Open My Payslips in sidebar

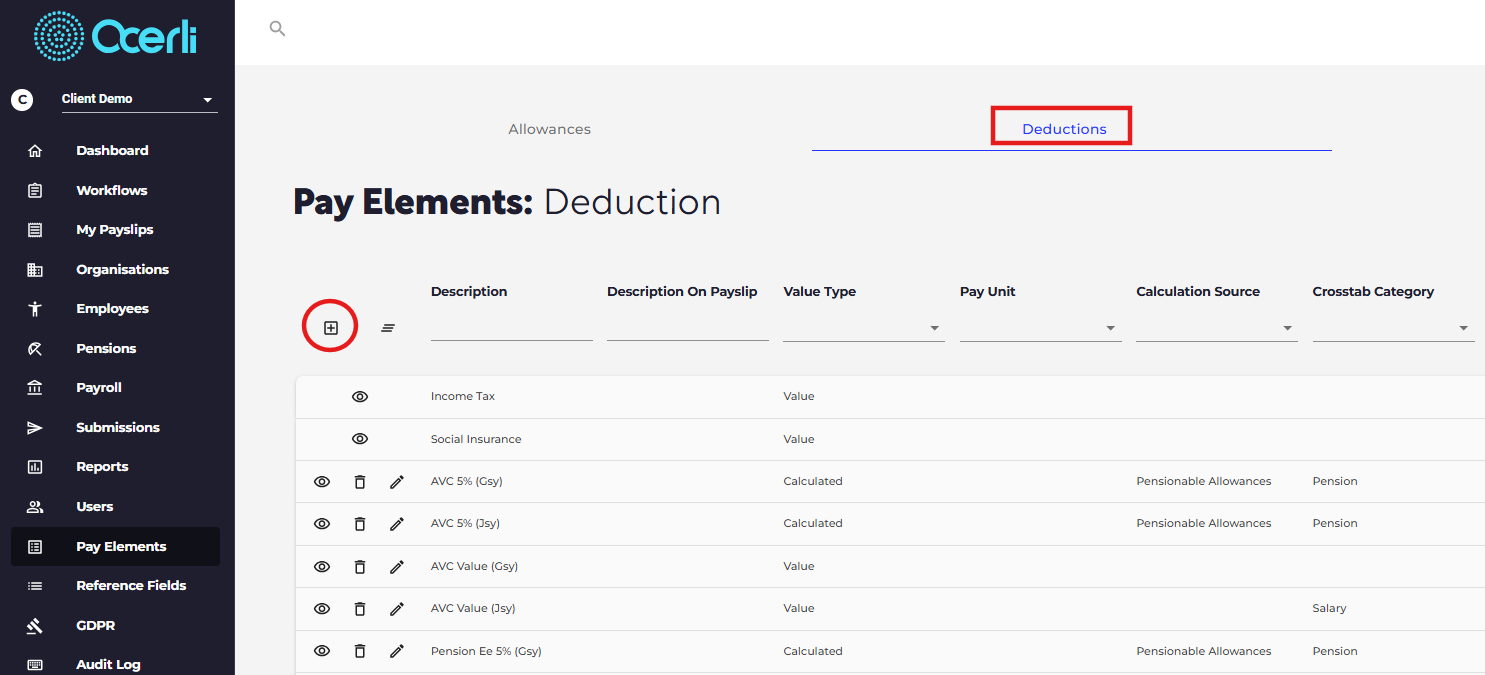click(114, 230)
